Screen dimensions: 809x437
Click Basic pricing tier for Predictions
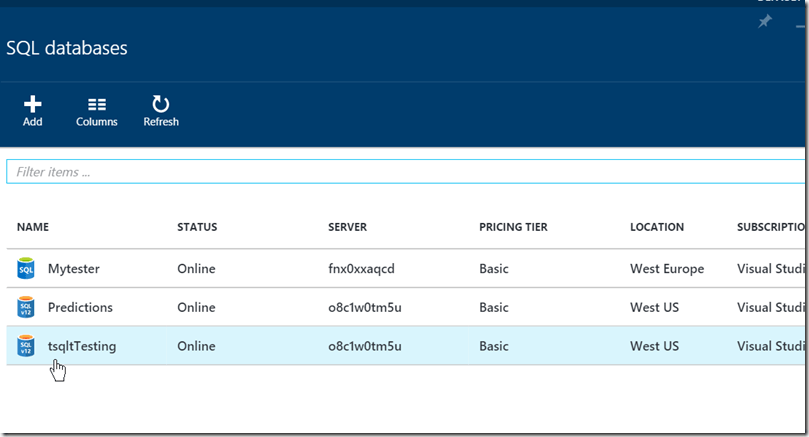coord(494,307)
